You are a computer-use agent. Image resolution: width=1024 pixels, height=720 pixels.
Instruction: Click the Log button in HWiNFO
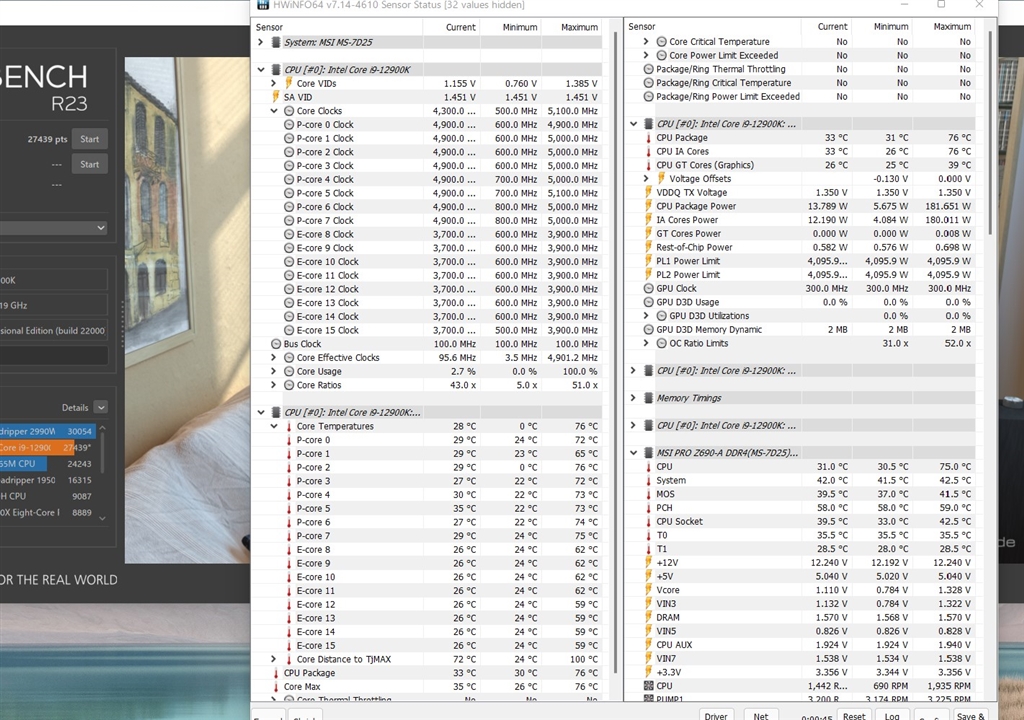coord(891,715)
